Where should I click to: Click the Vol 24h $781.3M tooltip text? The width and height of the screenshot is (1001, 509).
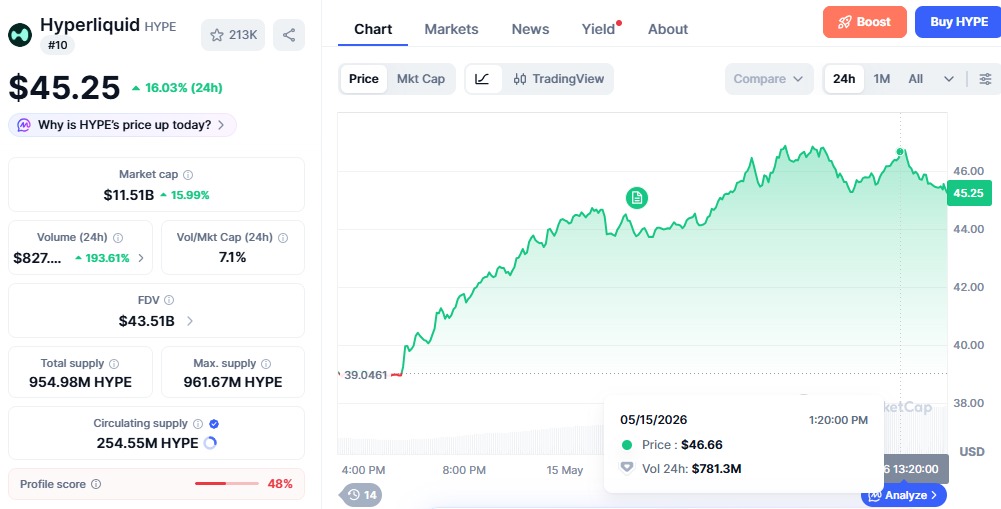click(x=691, y=469)
